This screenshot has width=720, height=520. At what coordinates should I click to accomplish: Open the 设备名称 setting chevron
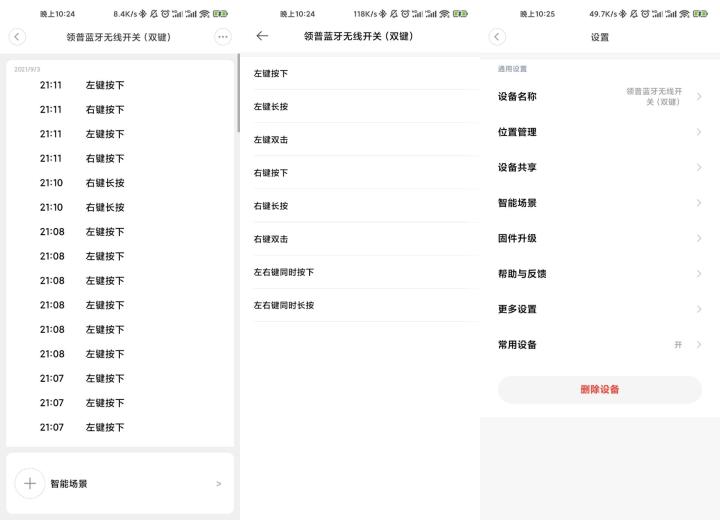point(699,97)
